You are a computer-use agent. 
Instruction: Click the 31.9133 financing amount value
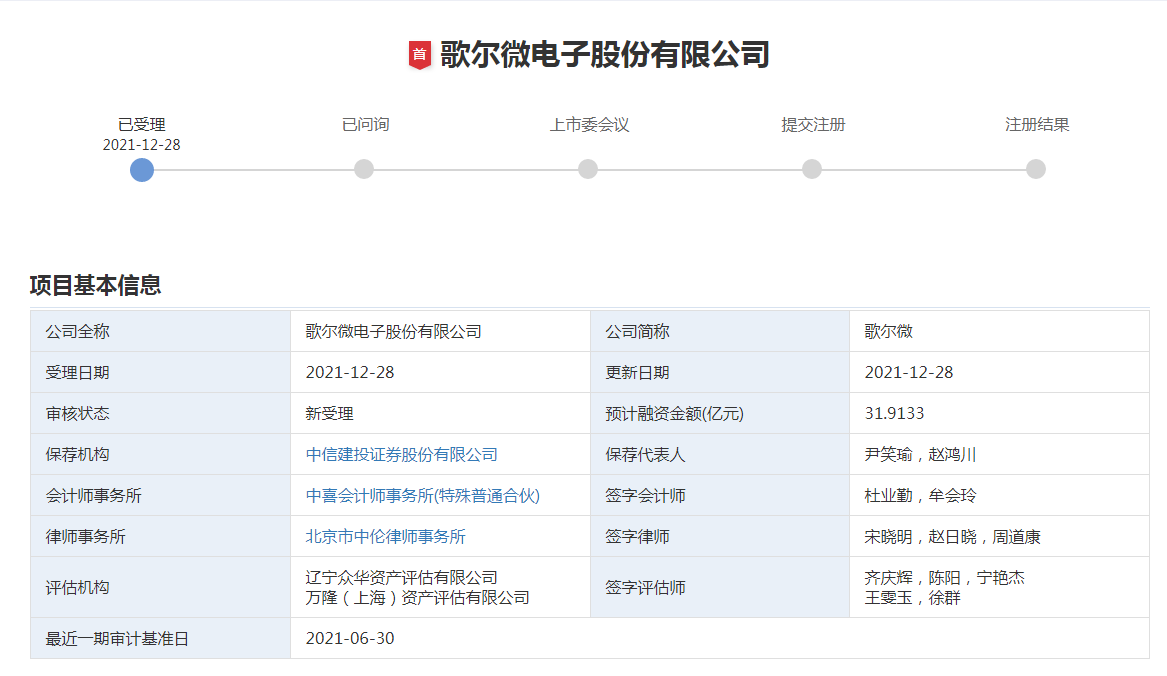click(x=894, y=414)
